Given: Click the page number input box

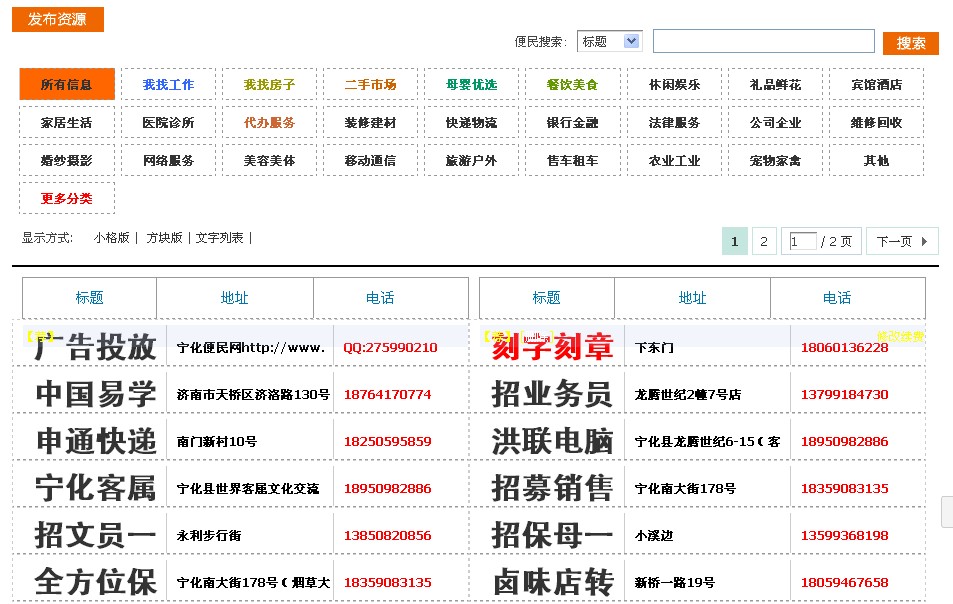Looking at the screenshot, I should tap(802, 241).
